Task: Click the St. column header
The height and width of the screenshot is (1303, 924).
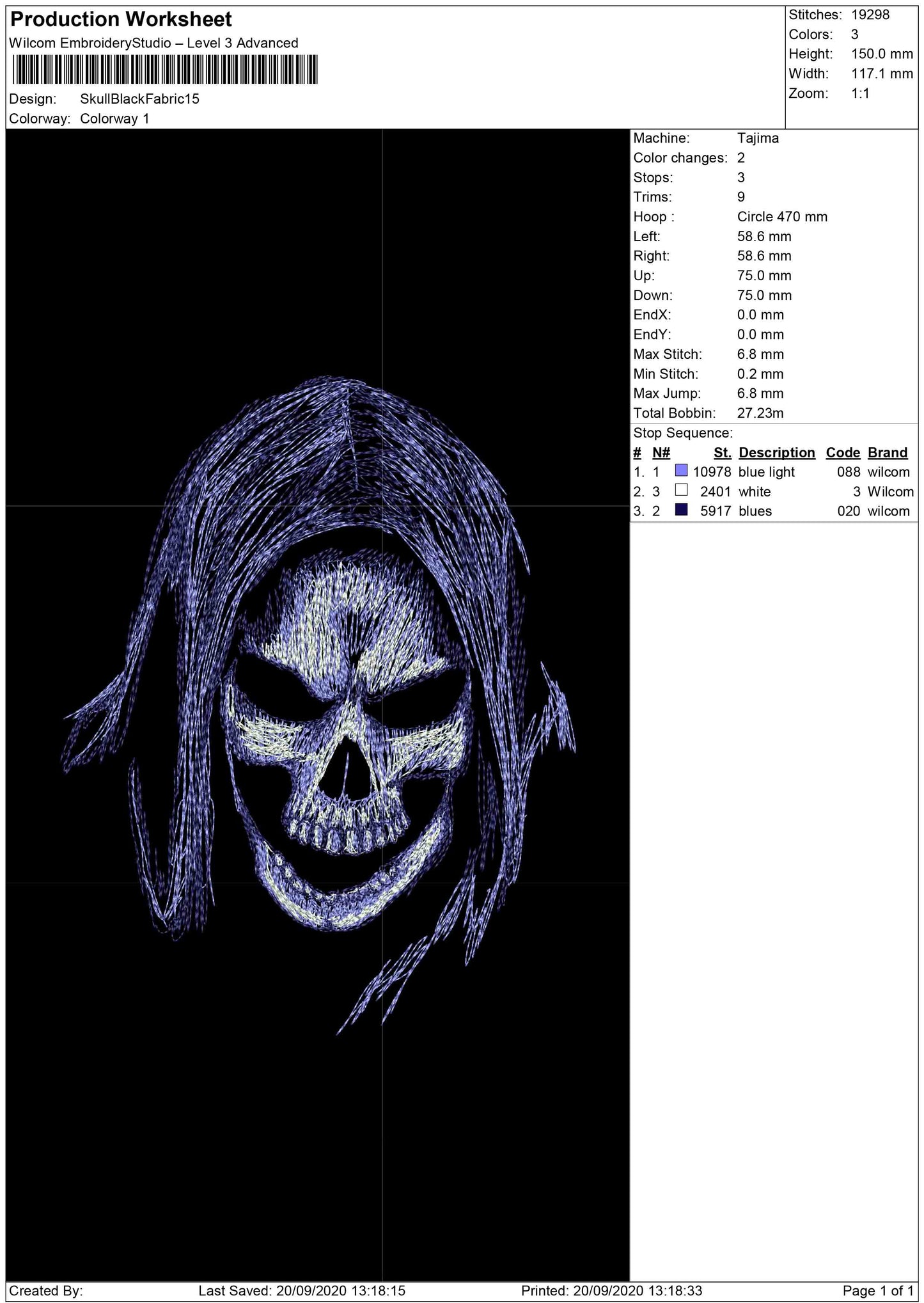Action: [x=722, y=452]
